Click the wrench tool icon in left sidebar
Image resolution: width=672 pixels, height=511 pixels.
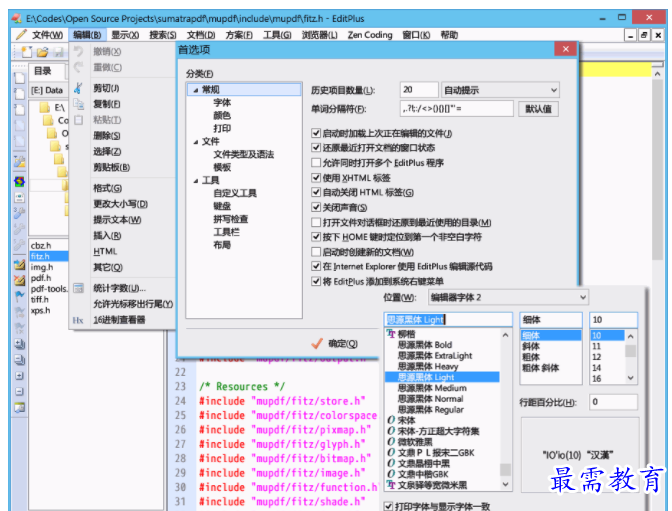click(19, 213)
